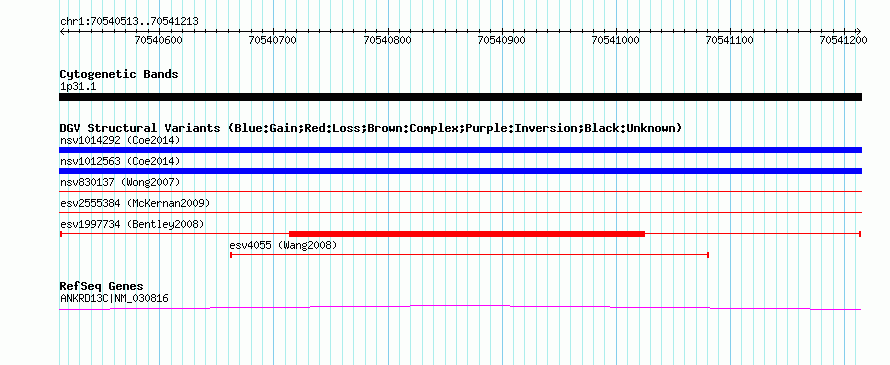Click the DGV Structural Variants track title
Screen dimensions: 890x365
coord(371,128)
